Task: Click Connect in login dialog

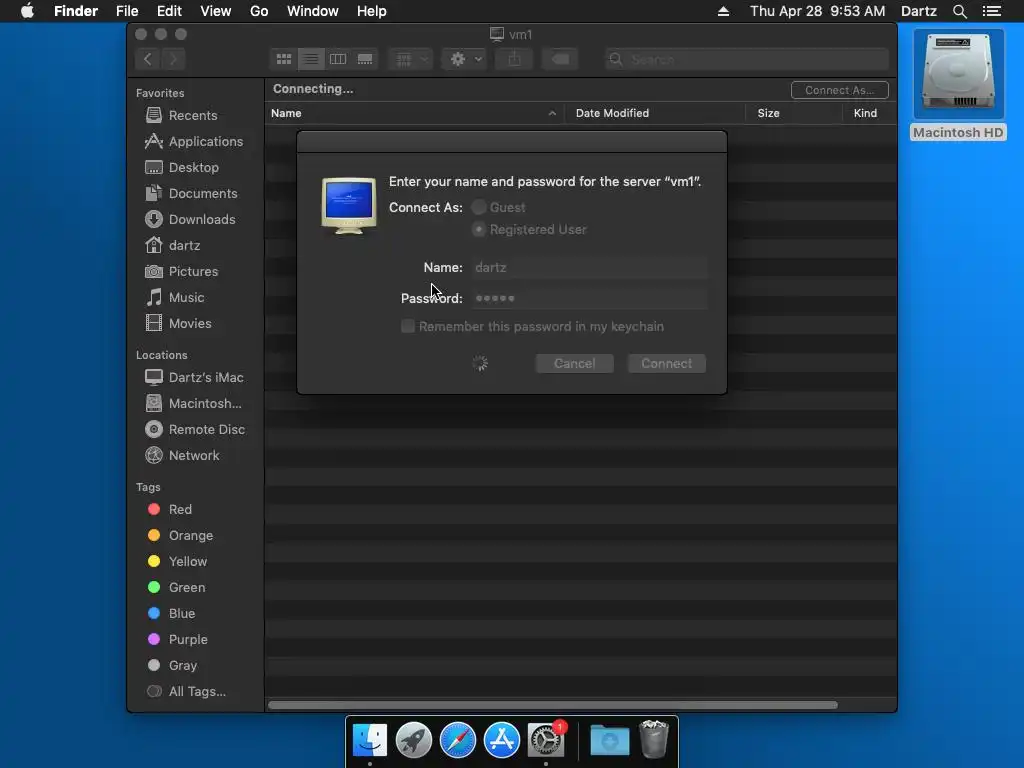Action: click(x=667, y=364)
